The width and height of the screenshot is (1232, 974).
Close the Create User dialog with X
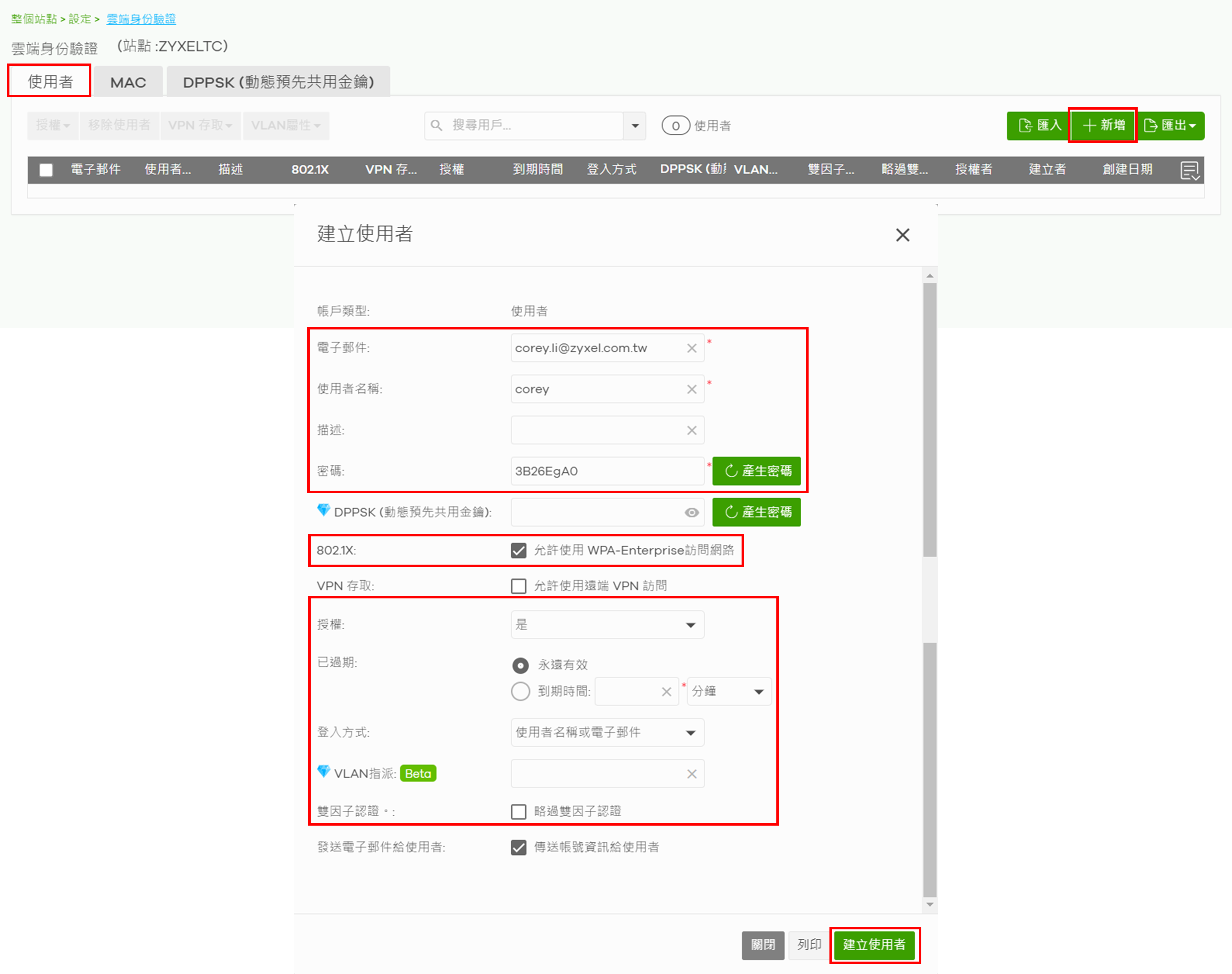click(x=902, y=235)
